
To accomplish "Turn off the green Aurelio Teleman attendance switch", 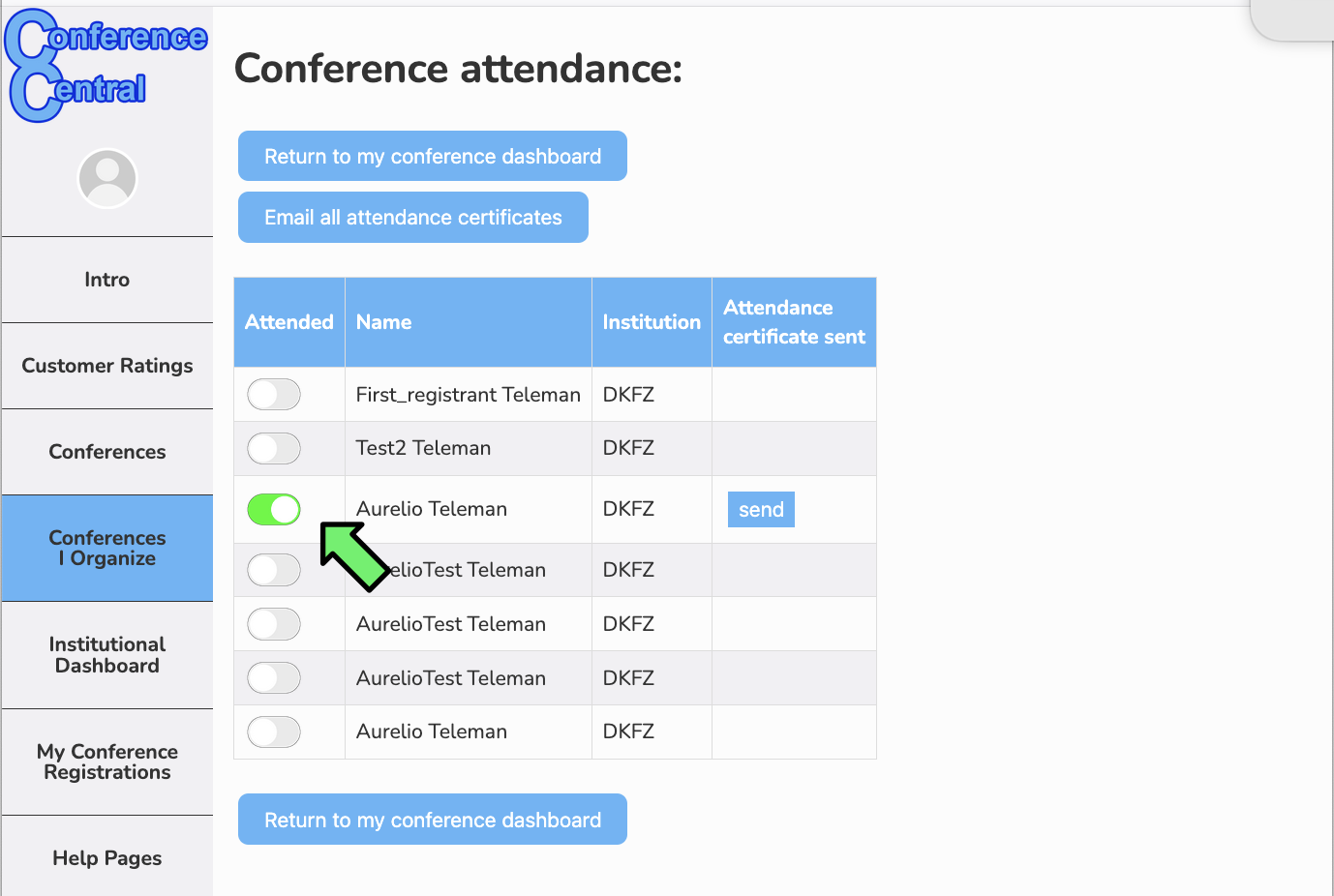I will click(x=274, y=509).
